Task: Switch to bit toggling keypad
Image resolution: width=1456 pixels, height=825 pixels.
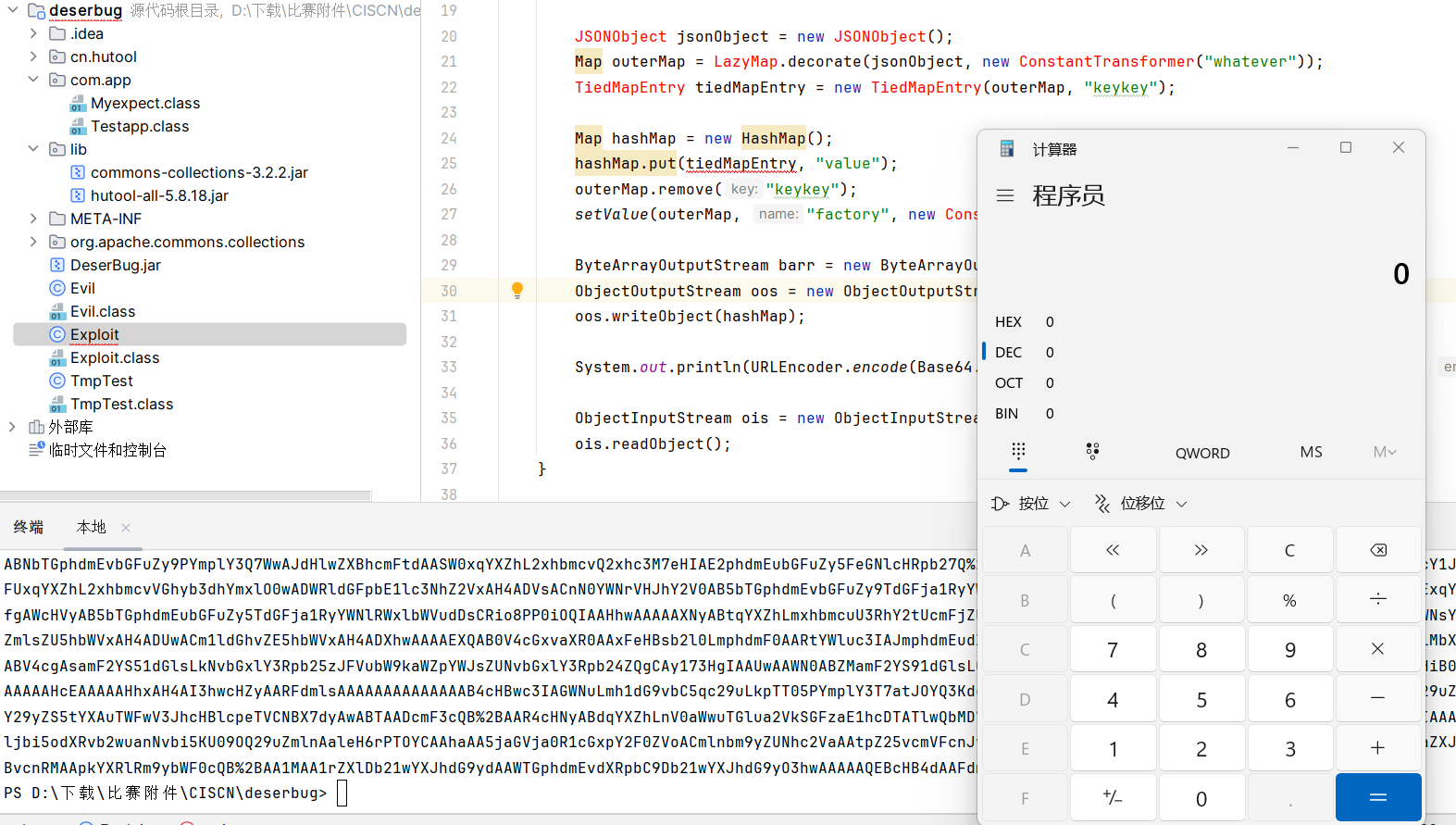Action: [1092, 452]
